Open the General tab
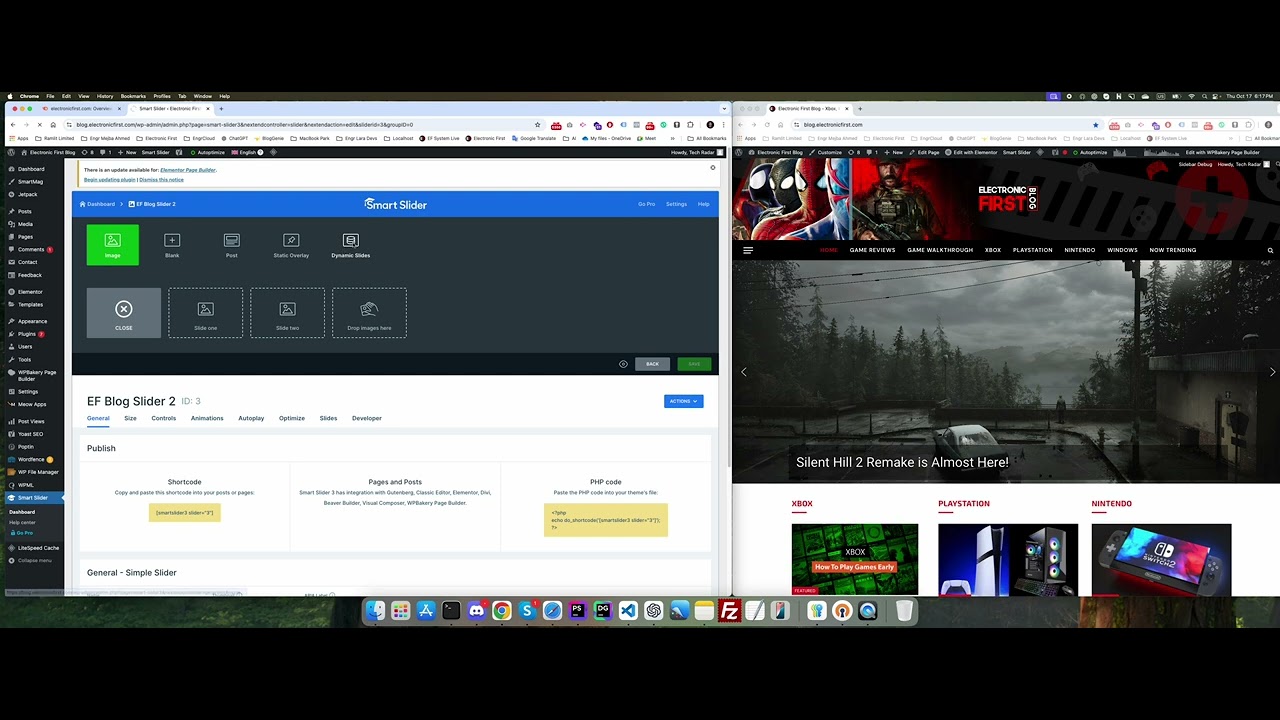Viewport: 1280px width, 720px height. point(98,418)
